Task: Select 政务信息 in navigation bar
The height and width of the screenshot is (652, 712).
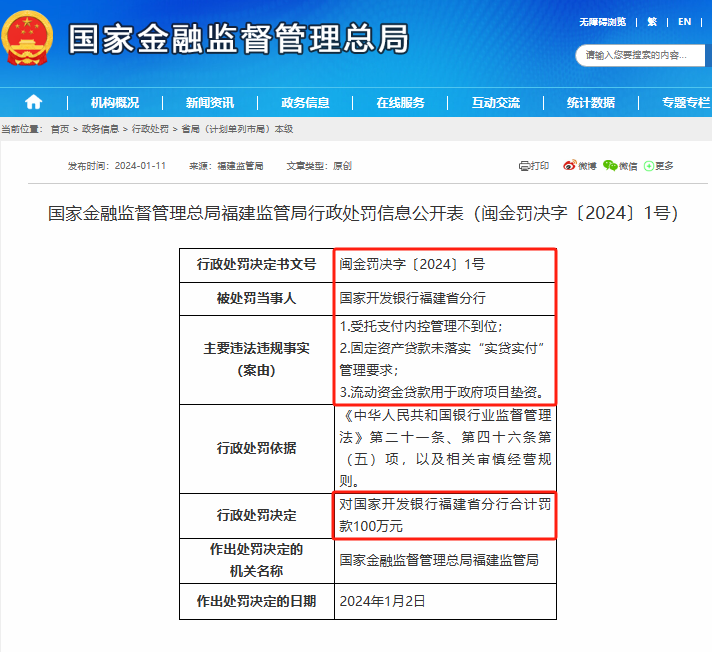Action: coord(305,102)
